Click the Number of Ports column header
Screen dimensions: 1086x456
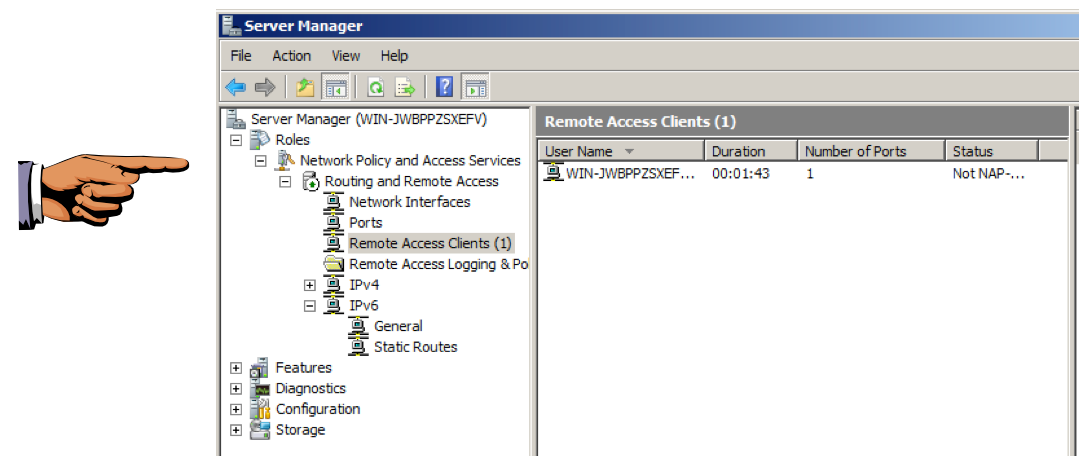pos(856,152)
